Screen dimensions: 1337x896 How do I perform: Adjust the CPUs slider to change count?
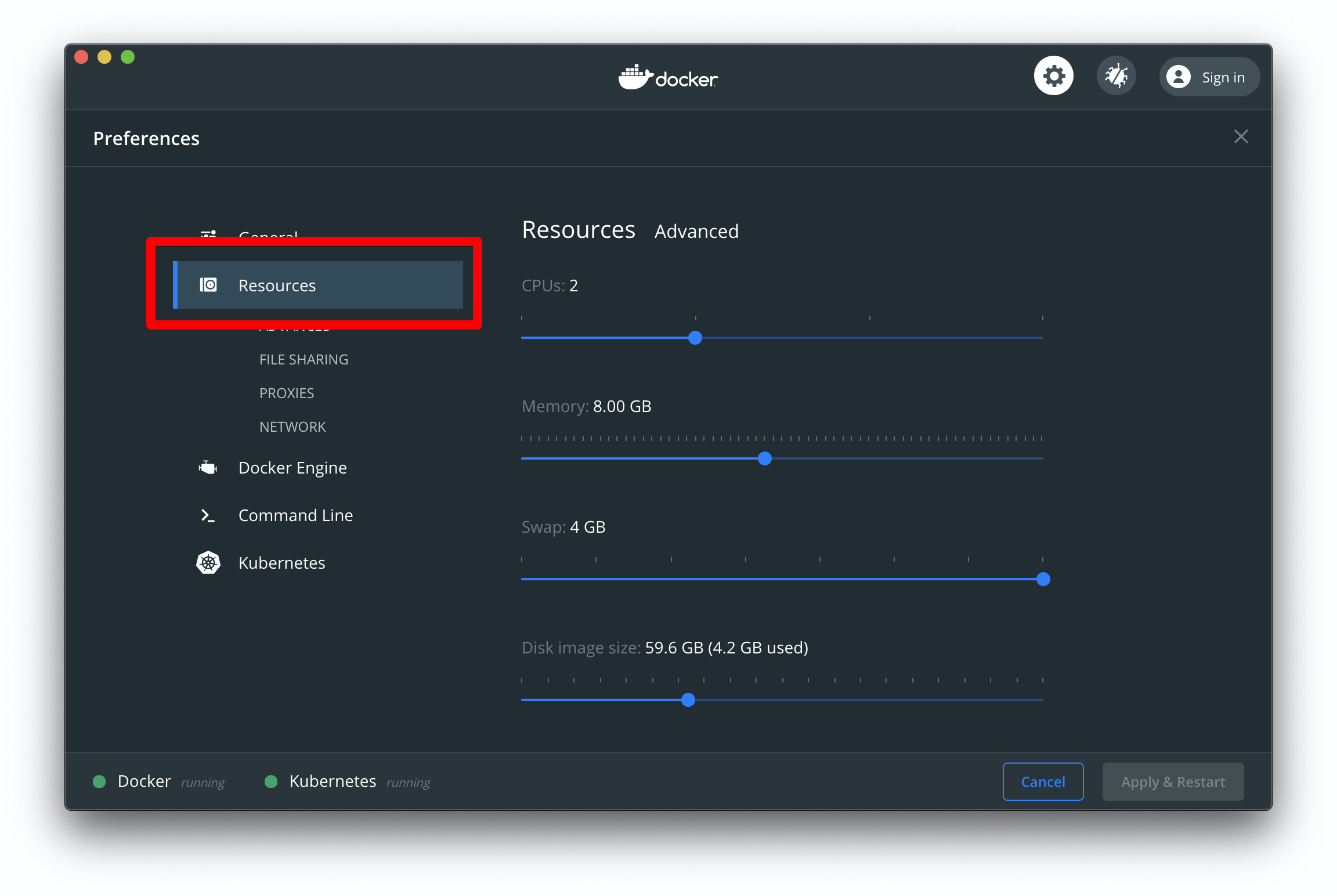point(697,337)
